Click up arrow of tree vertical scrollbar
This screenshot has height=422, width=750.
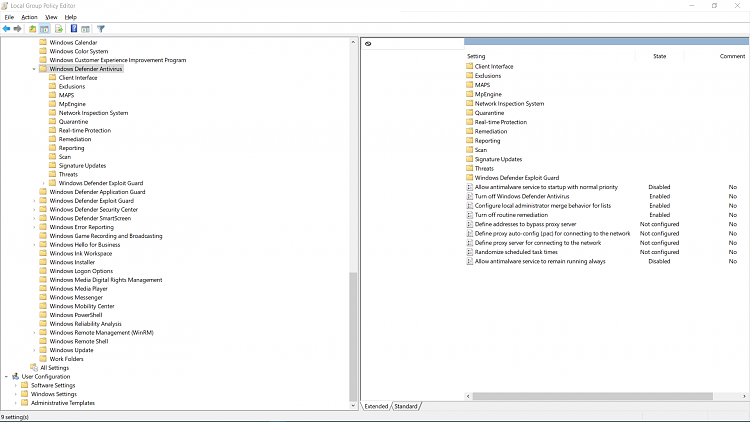(x=353, y=42)
